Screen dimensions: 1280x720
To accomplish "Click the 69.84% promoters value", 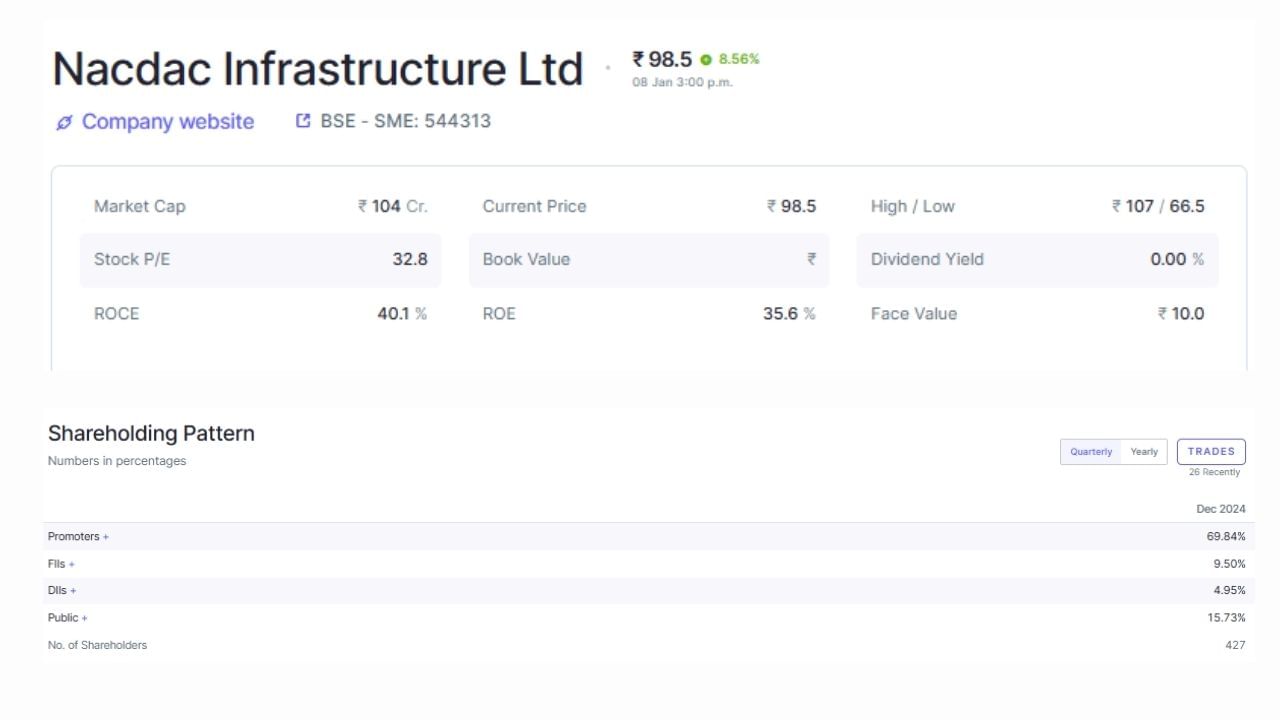I will tap(1226, 537).
